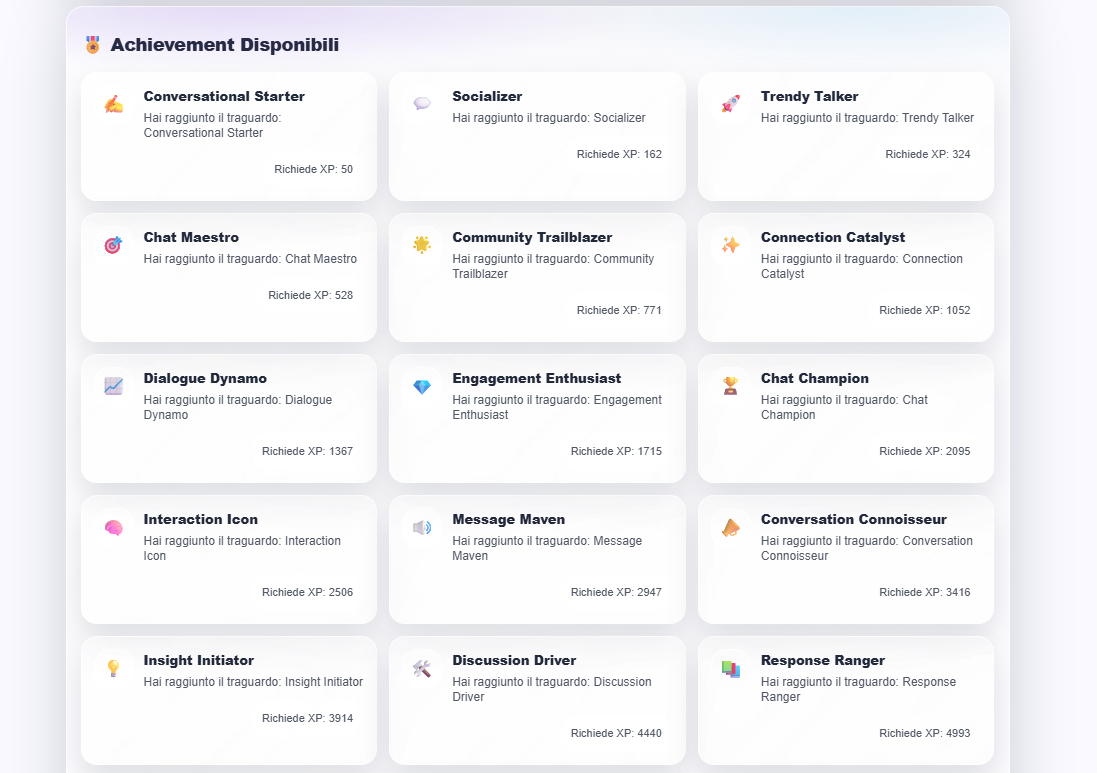Screen dimensions: 1097x773
Task: Click the lightbulb icon on Insight Initiator
Action: pos(113,667)
